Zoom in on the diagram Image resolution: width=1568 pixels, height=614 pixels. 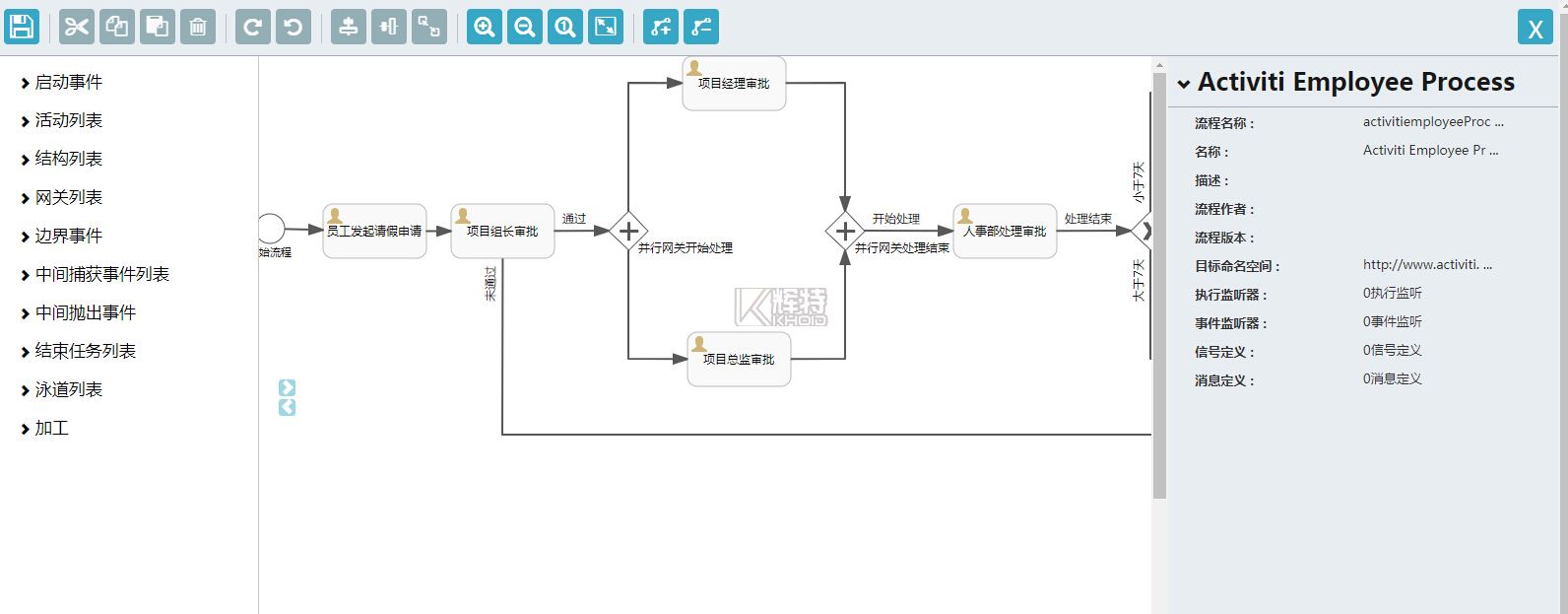tap(485, 27)
